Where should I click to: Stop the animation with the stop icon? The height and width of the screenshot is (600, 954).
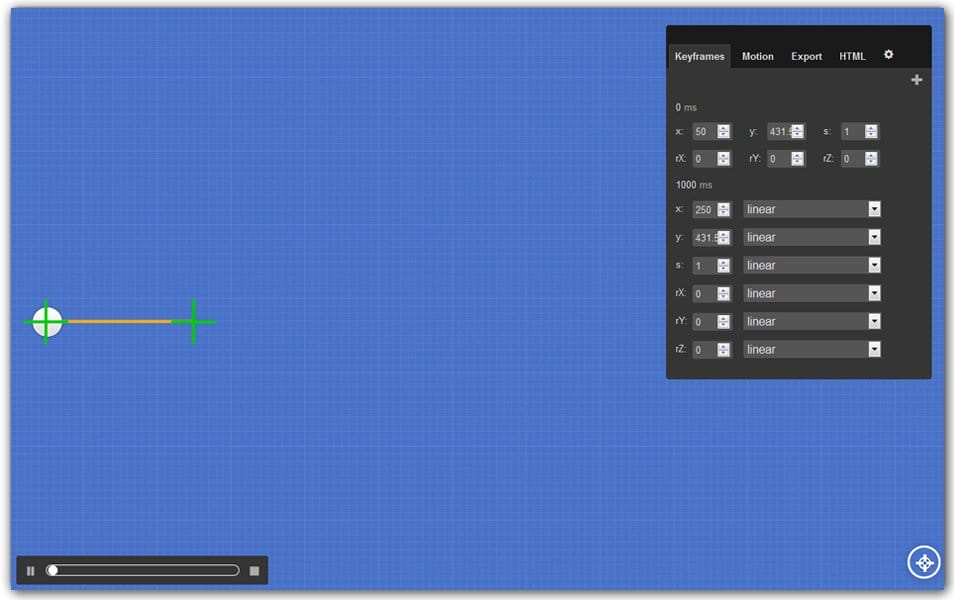tap(255, 569)
